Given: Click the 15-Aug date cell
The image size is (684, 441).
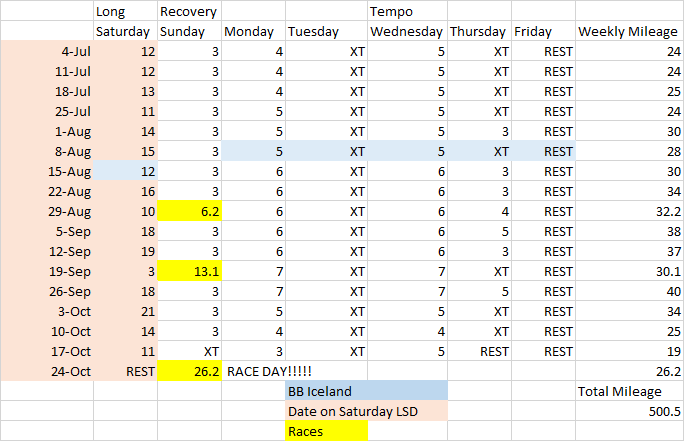Looking at the screenshot, I should click(x=47, y=171).
